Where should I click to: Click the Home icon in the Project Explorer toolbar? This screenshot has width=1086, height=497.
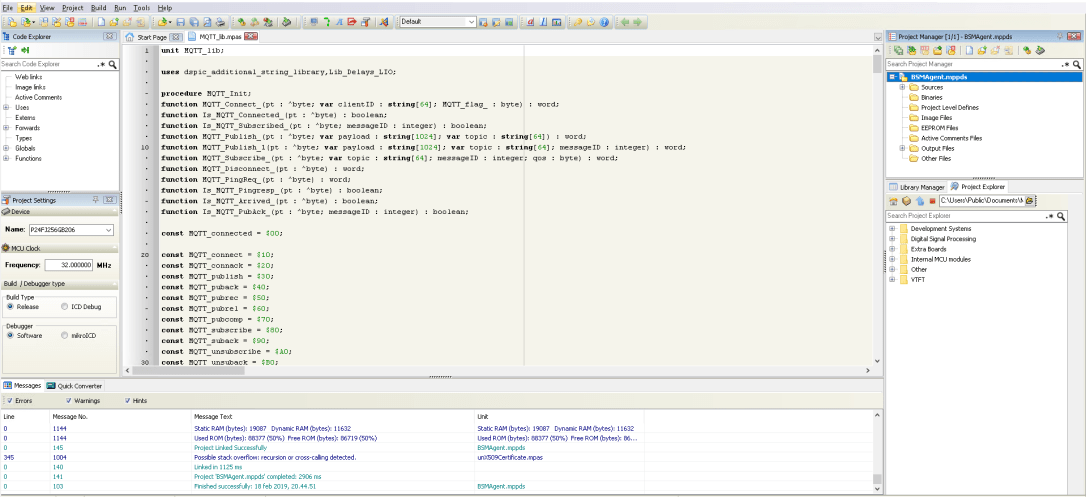(x=893, y=201)
